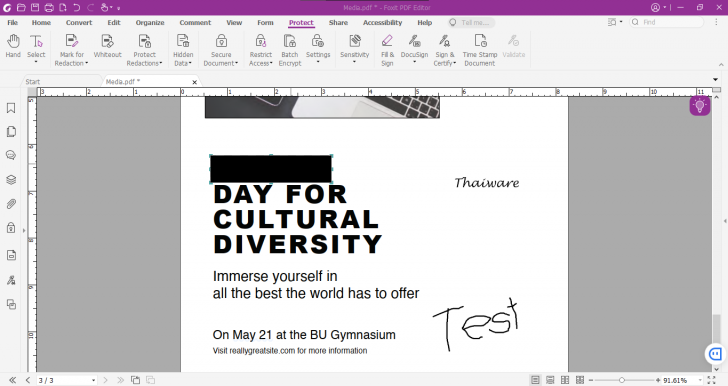Open the chat assistant bubble
The height and width of the screenshot is (386, 728).
tap(715, 354)
